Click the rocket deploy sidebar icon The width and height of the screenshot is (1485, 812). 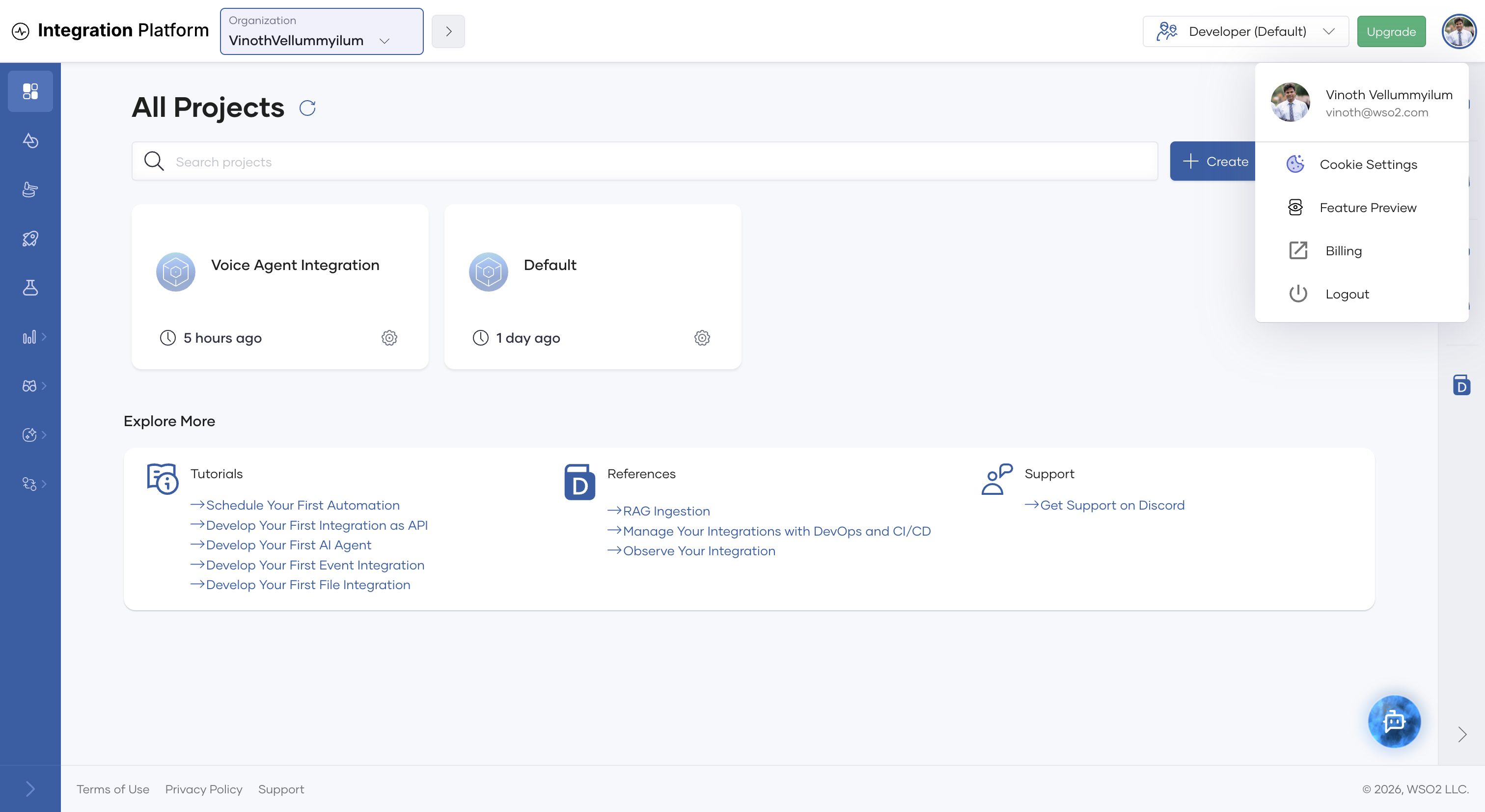click(30, 239)
